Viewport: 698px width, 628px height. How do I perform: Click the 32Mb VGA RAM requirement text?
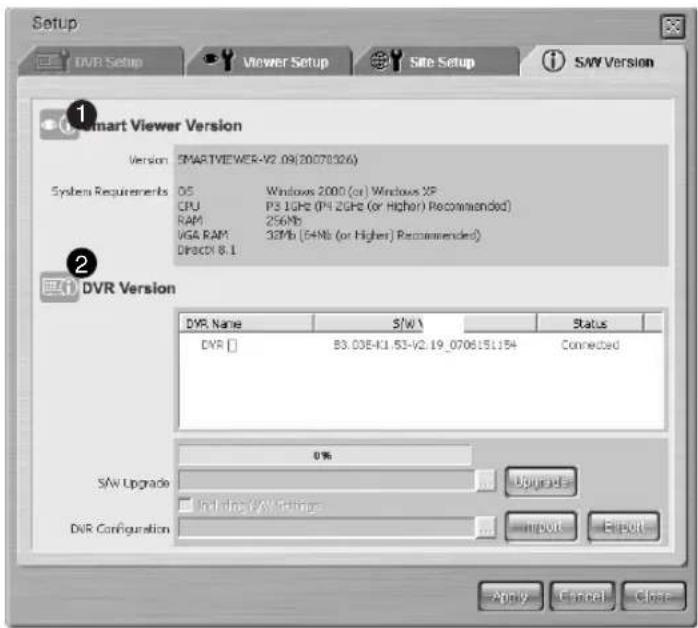373,235
